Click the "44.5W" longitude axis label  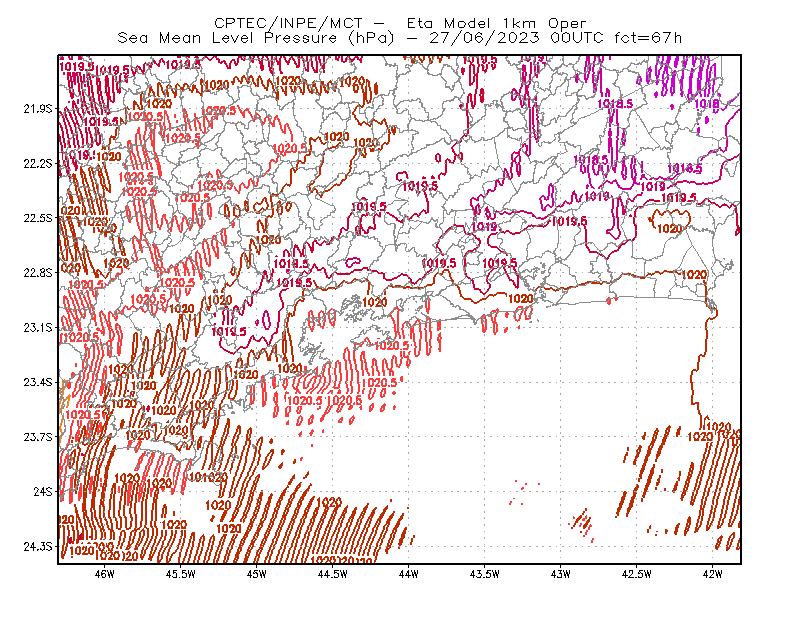click(332, 574)
